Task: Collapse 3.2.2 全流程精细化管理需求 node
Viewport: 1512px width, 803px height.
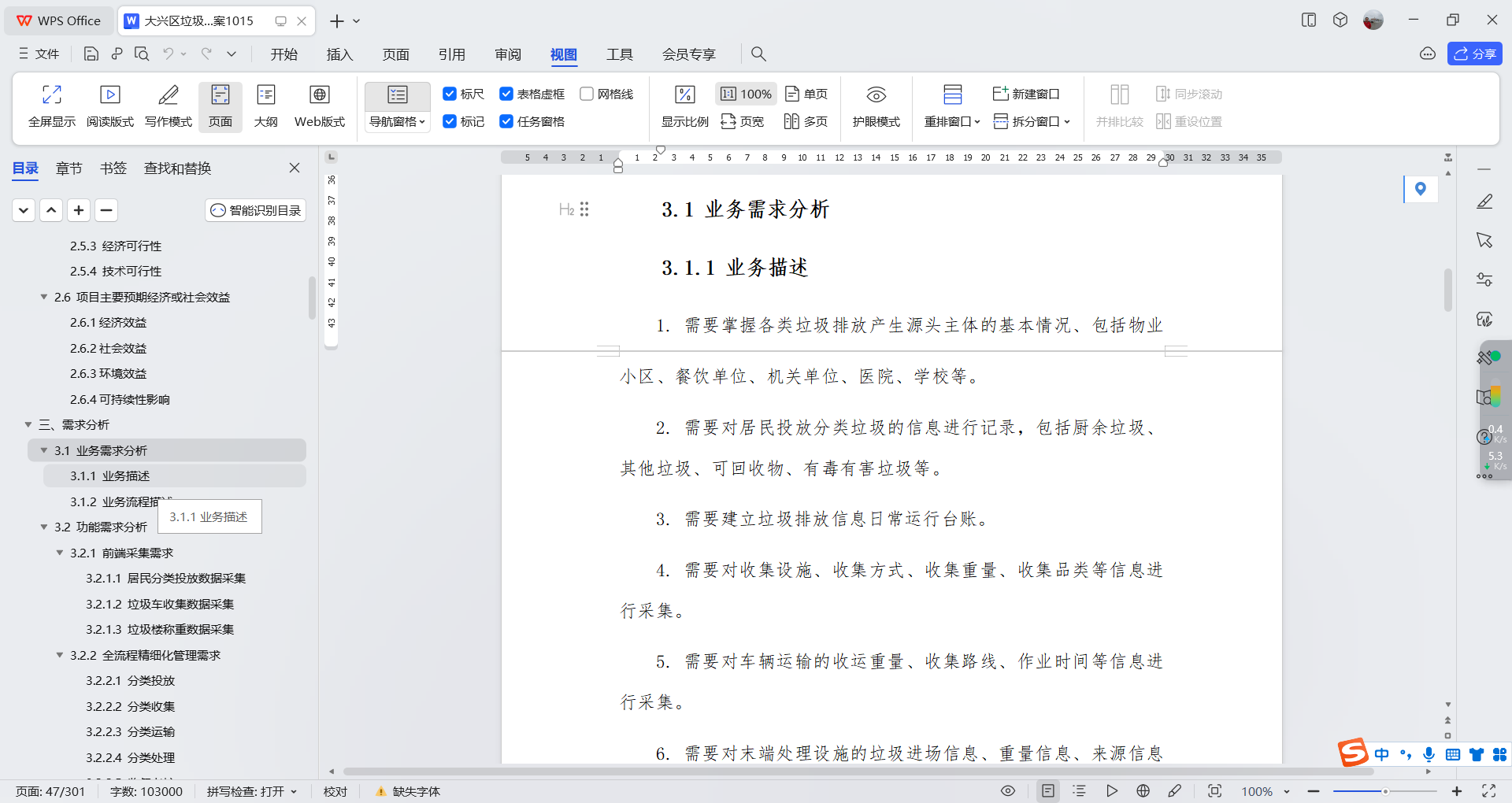Action: point(60,655)
